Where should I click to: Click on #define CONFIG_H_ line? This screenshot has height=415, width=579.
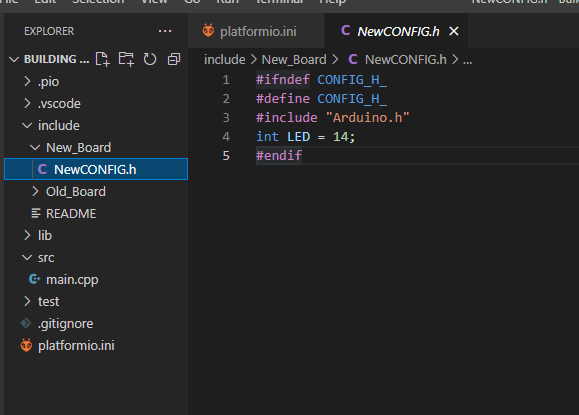click(x=322, y=99)
